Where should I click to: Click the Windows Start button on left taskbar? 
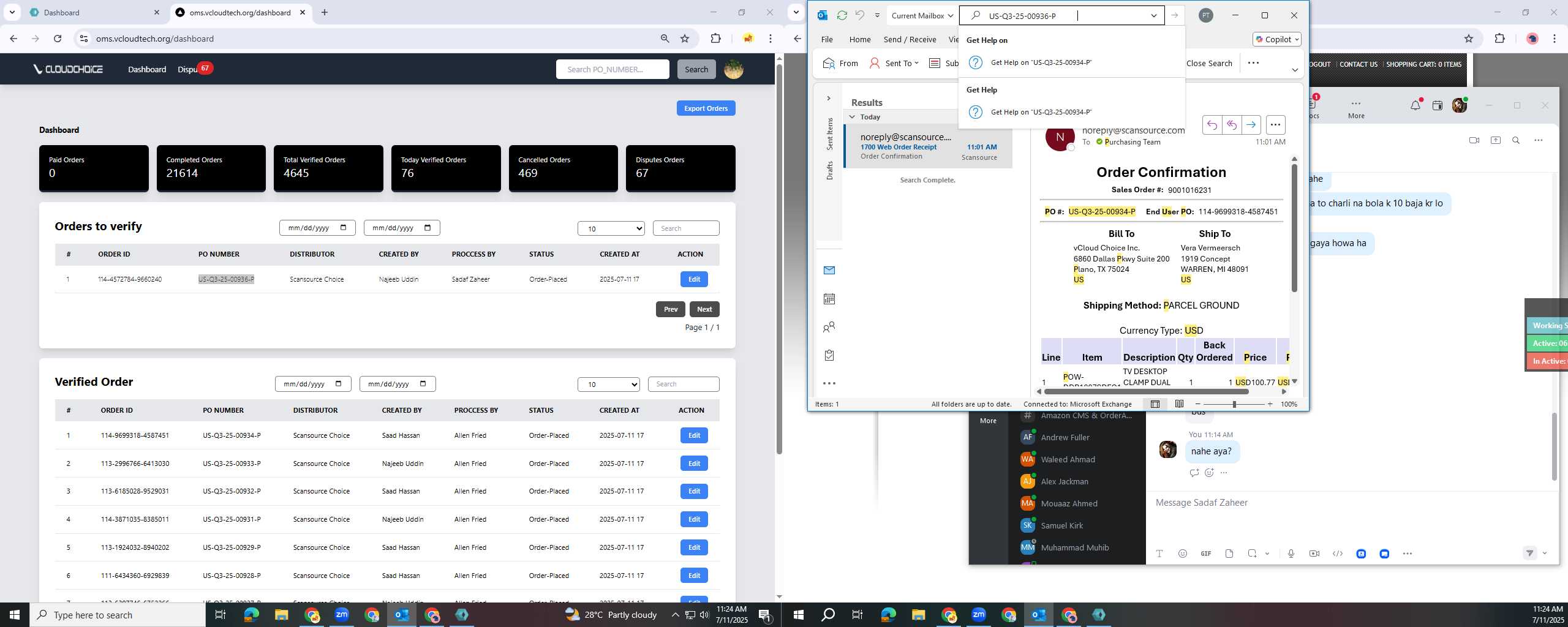pyautogui.click(x=15, y=615)
